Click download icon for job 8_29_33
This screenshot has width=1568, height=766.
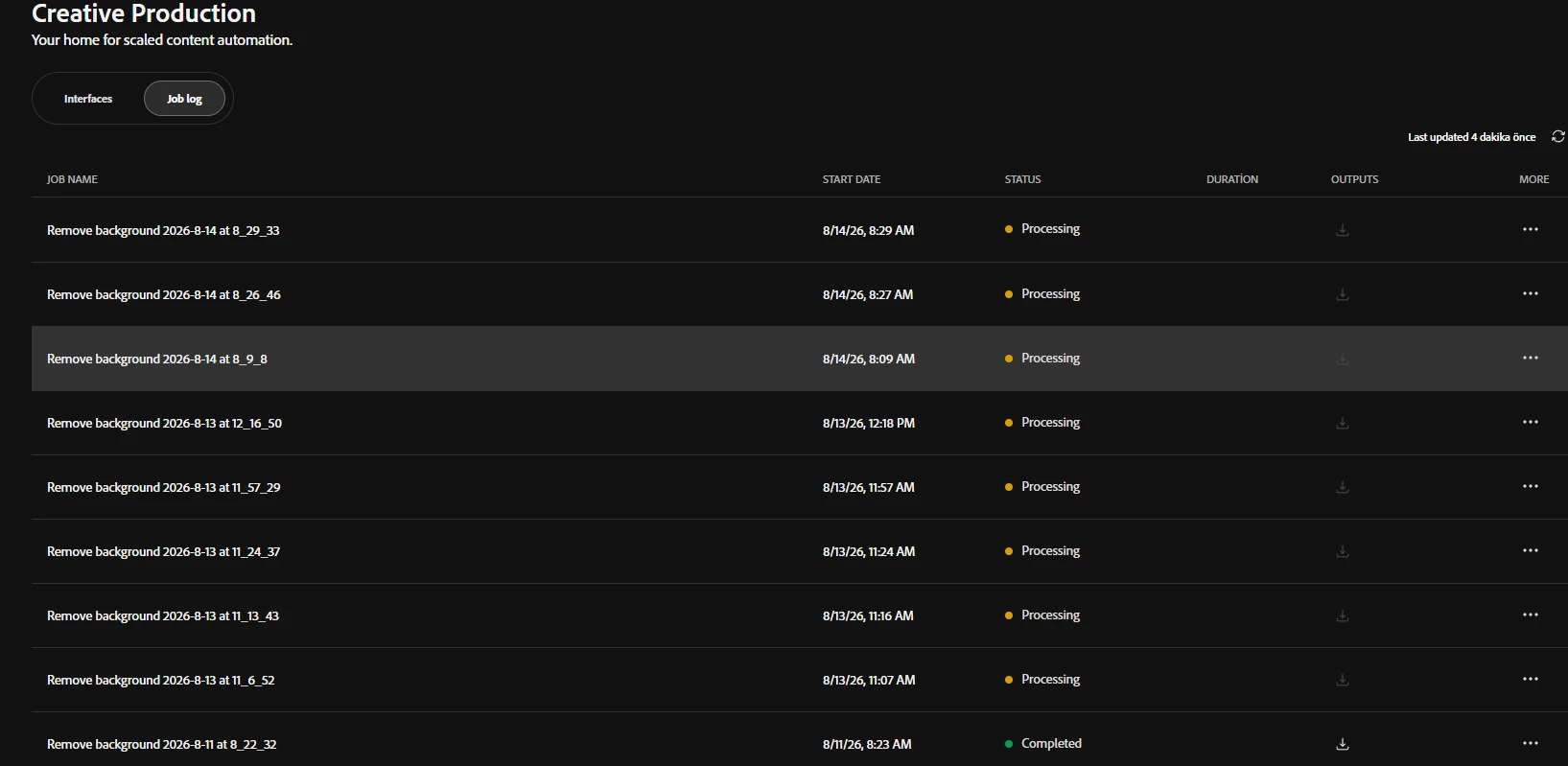(x=1343, y=230)
